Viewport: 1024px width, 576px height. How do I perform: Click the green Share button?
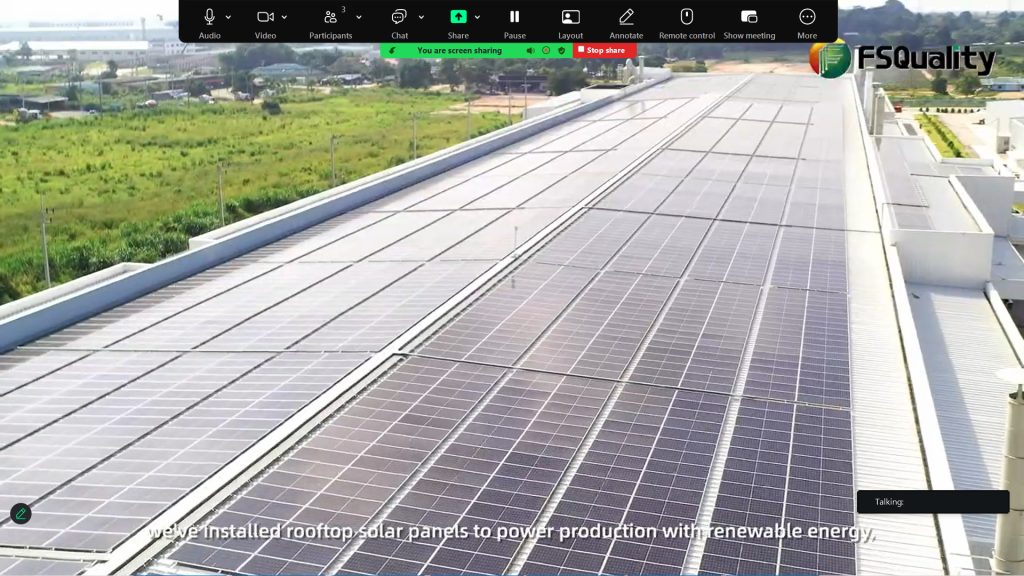click(458, 17)
